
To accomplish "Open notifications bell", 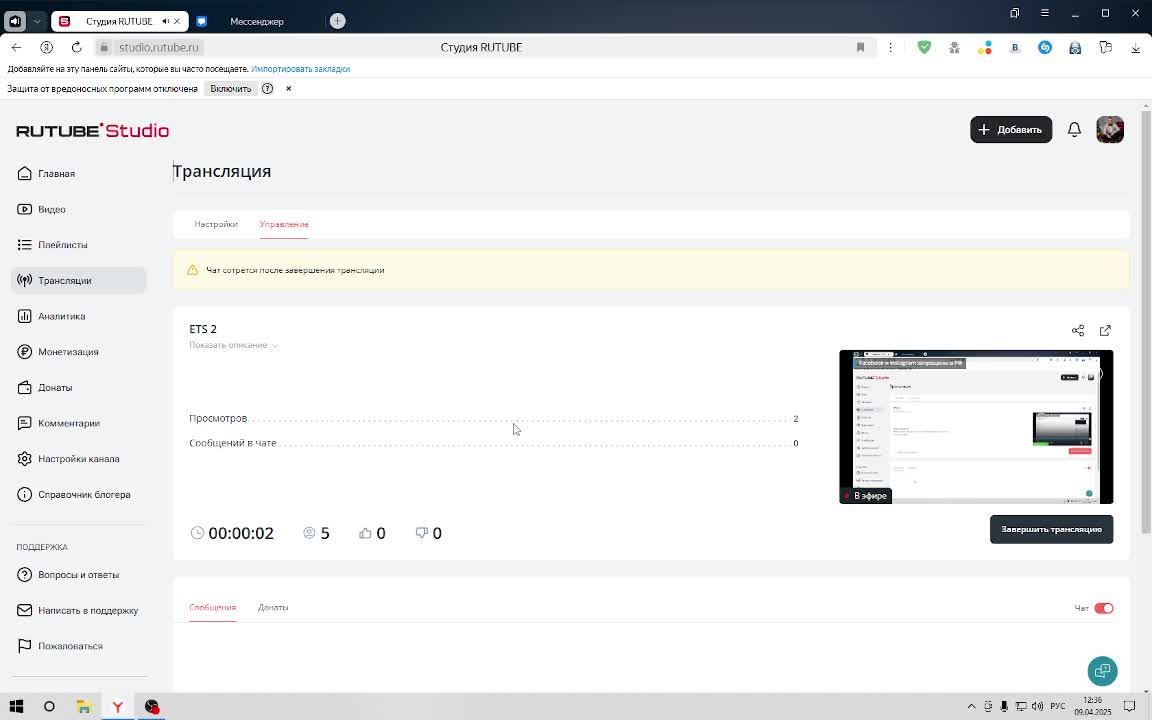I will tap(1074, 130).
